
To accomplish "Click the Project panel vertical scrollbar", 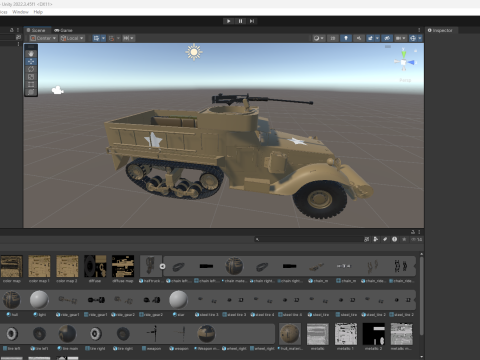I will pos(421,295).
